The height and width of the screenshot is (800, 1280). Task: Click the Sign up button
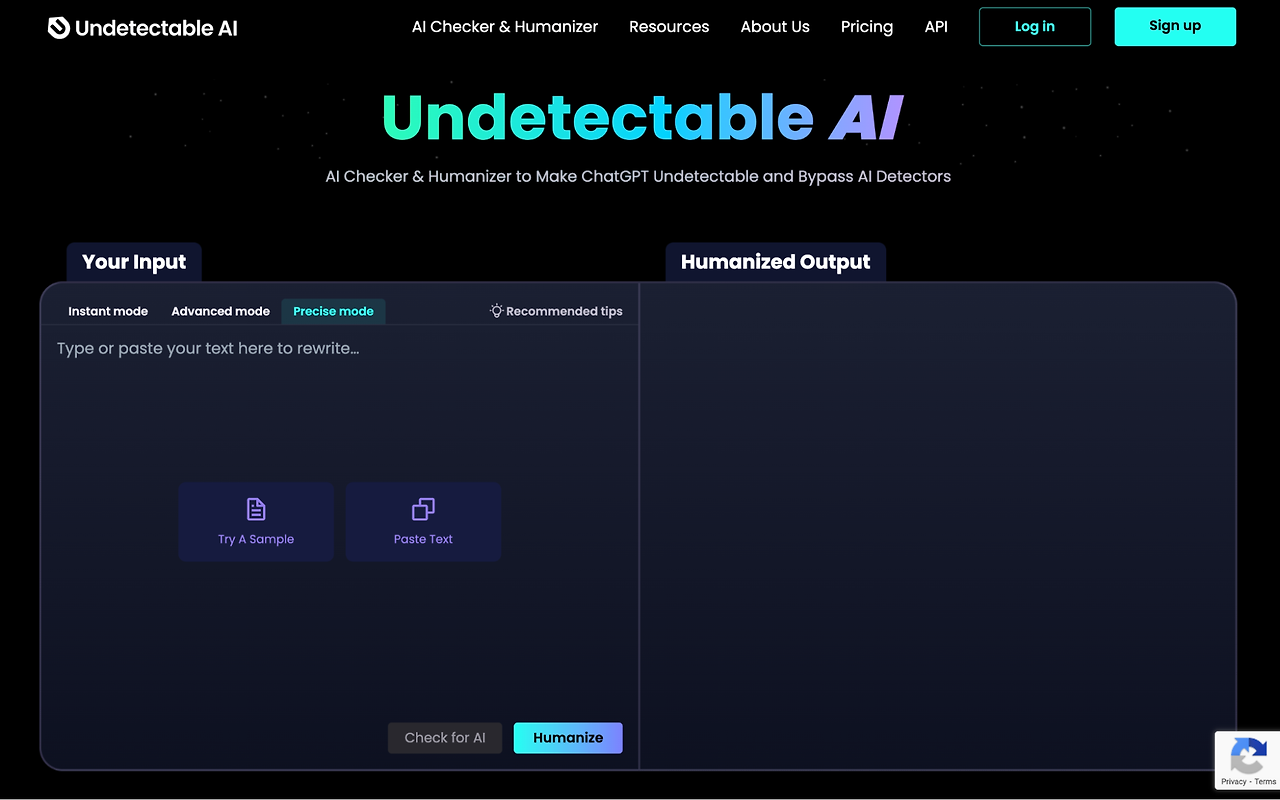[x=1175, y=27]
